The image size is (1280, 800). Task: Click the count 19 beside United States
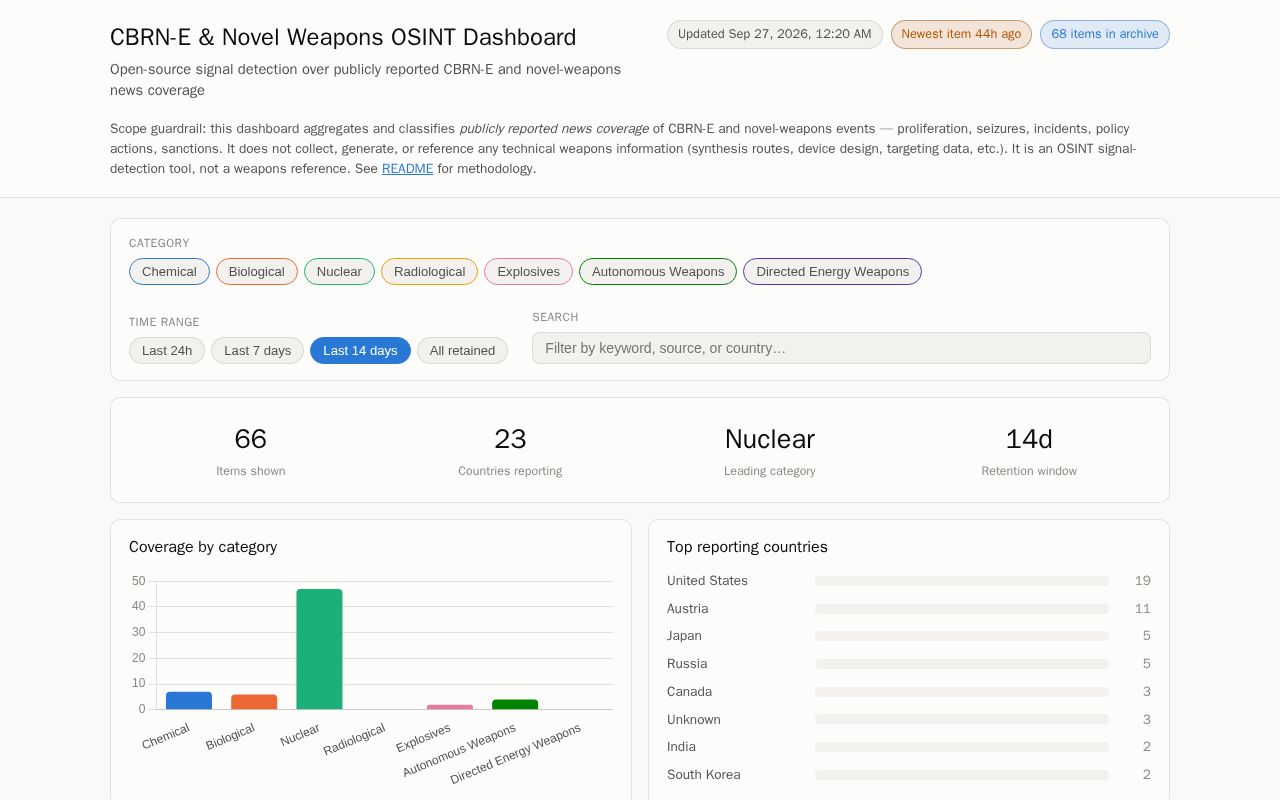click(1143, 581)
